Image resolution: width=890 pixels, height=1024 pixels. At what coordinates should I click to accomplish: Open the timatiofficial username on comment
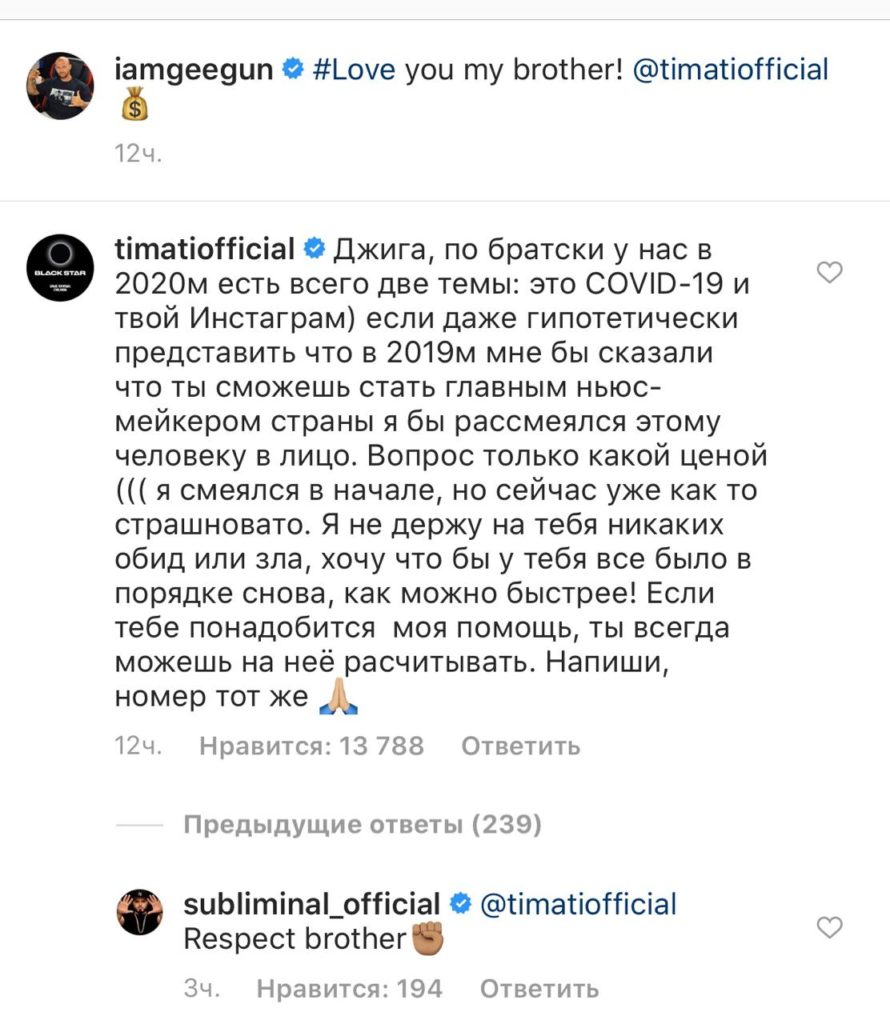[x=205, y=248]
